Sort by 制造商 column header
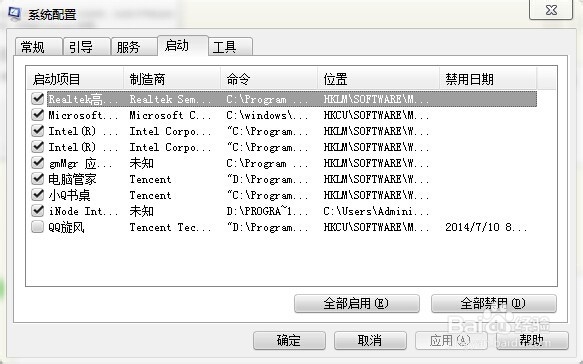This screenshot has width=583, height=364. click(x=172, y=79)
